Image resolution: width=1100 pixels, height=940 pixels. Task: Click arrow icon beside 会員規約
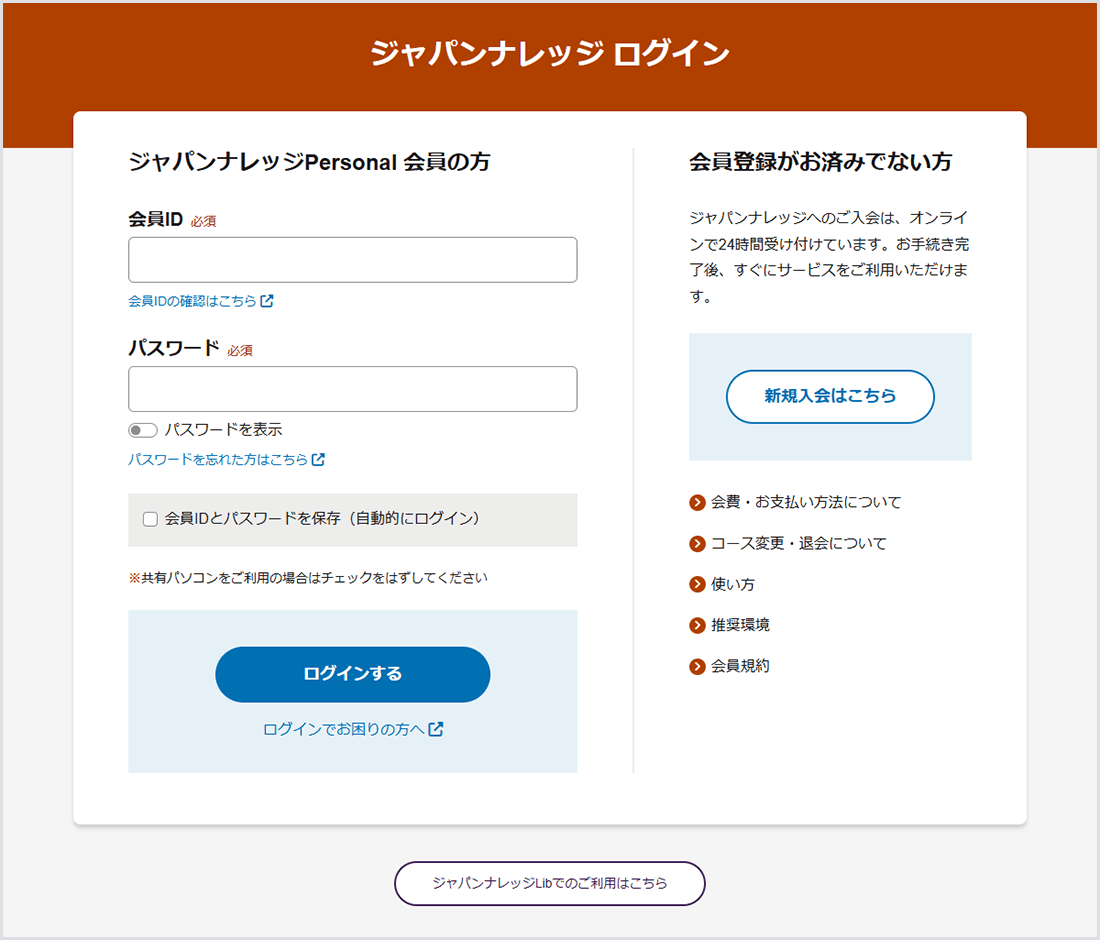[x=697, y=666]
